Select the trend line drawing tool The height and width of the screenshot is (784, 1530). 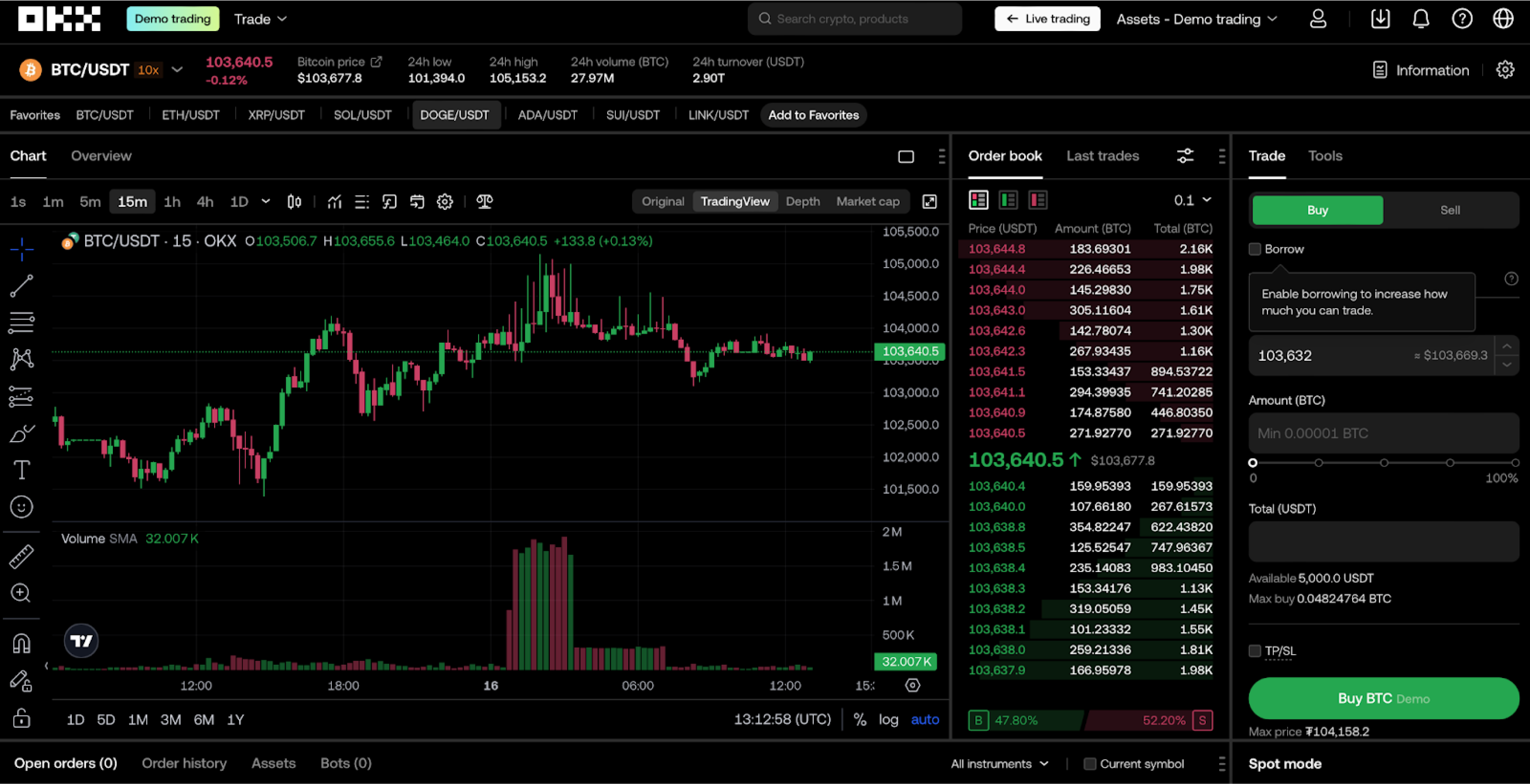(21, 286)
